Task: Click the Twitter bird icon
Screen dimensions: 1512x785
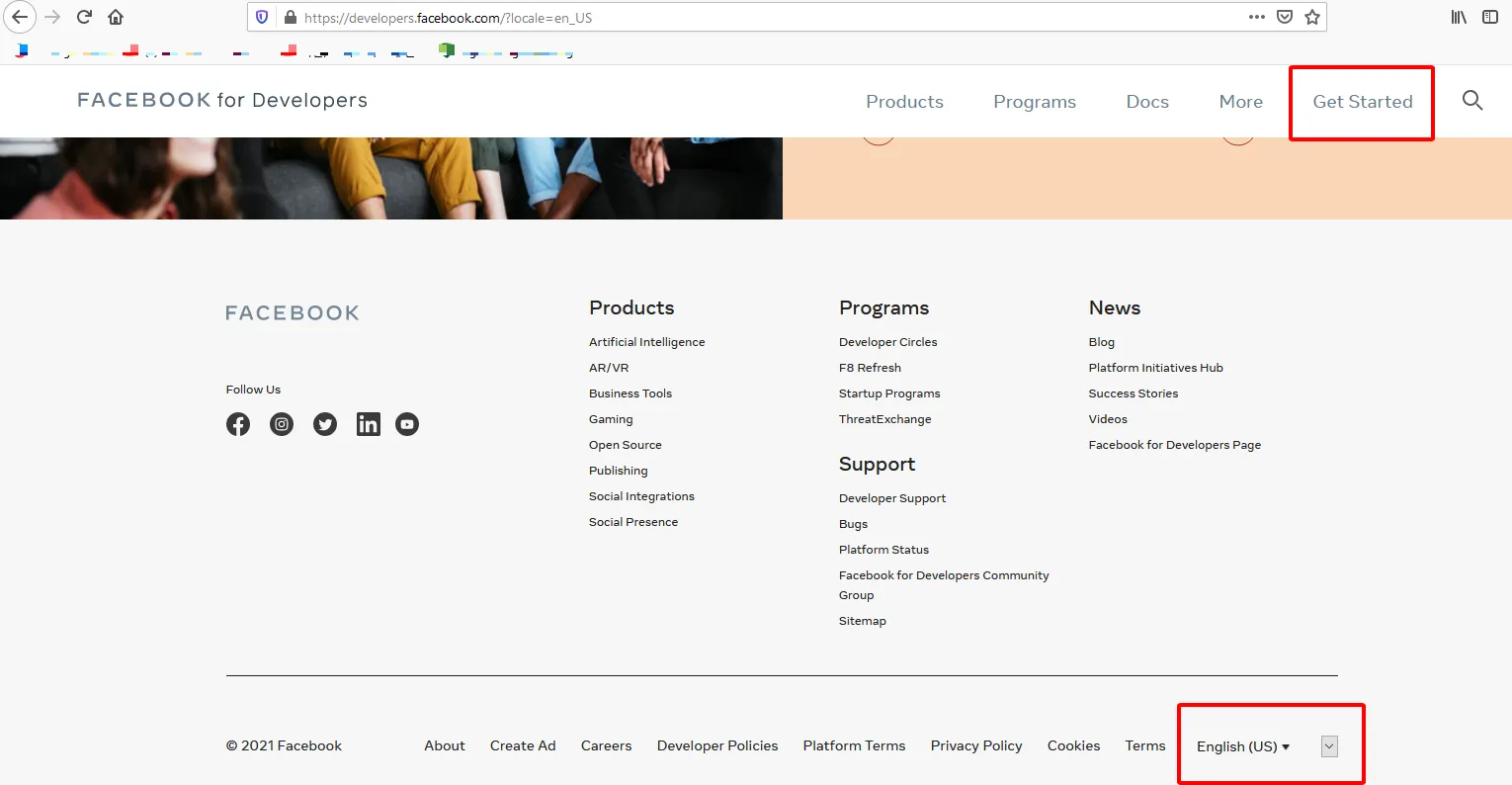Action: coord(325,424)
